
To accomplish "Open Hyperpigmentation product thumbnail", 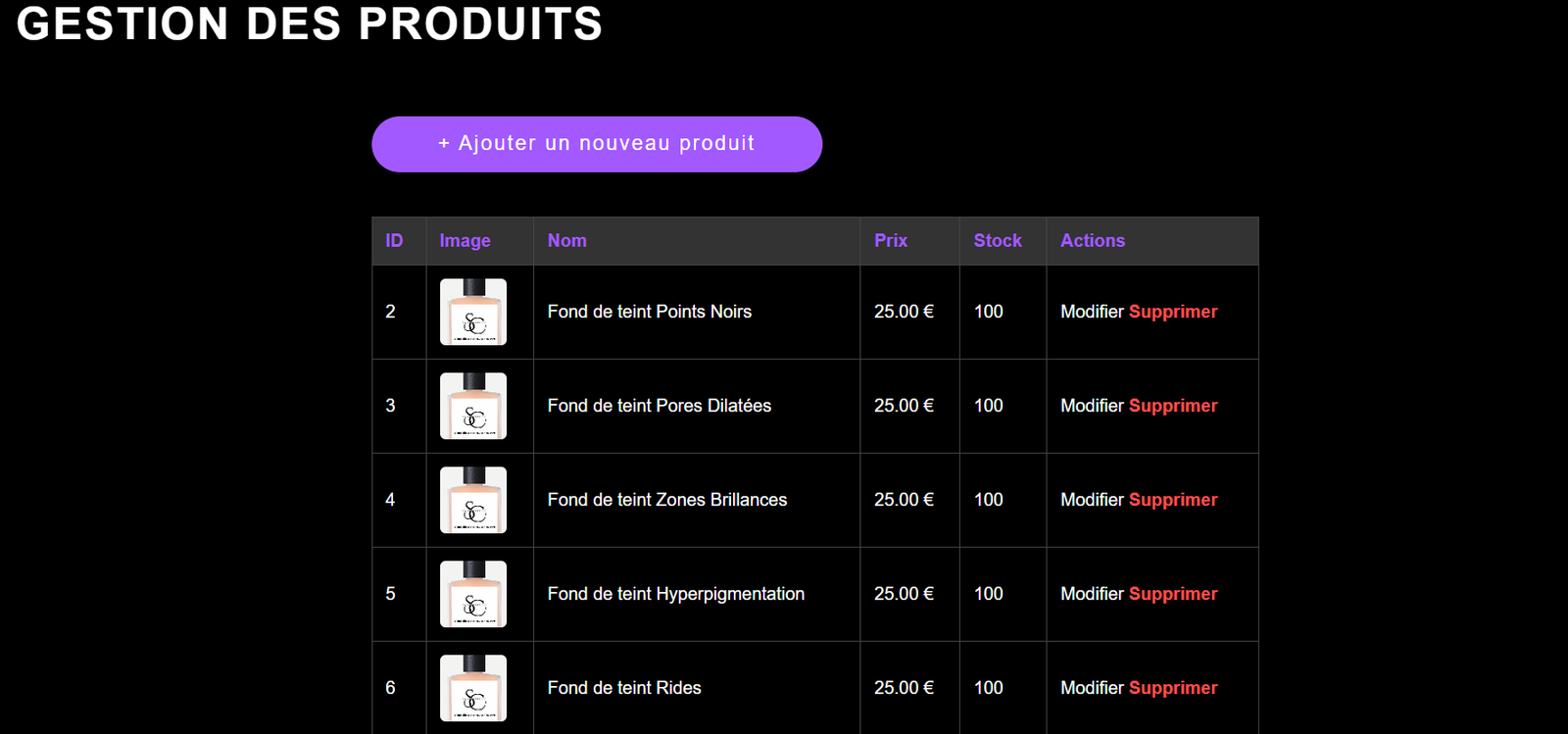I will (x=473, y=594).
